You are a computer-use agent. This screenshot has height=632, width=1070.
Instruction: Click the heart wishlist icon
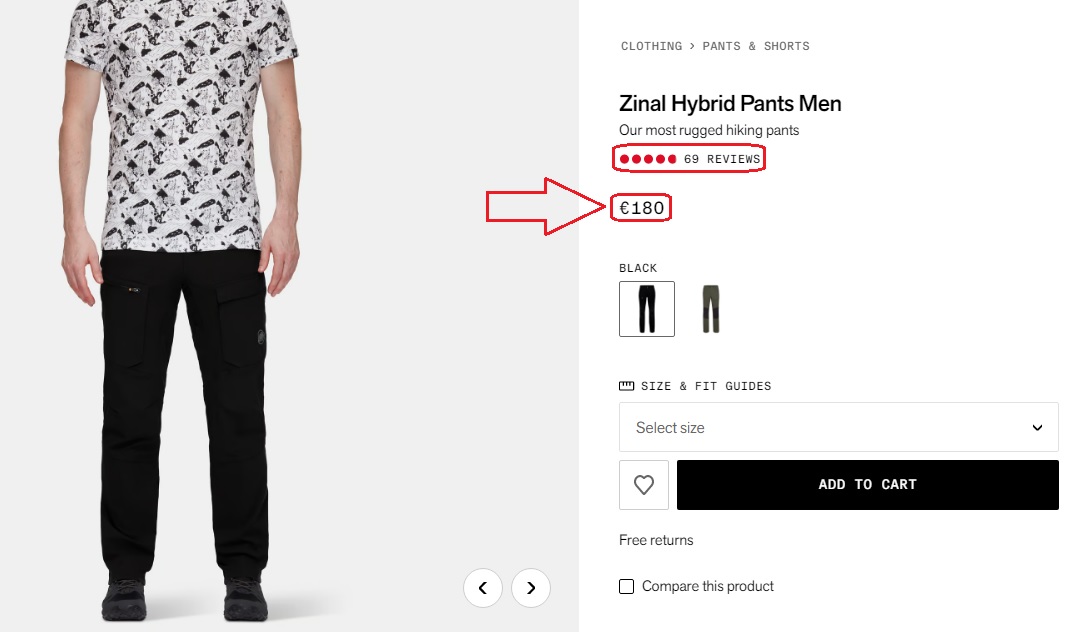coord(644,485)
